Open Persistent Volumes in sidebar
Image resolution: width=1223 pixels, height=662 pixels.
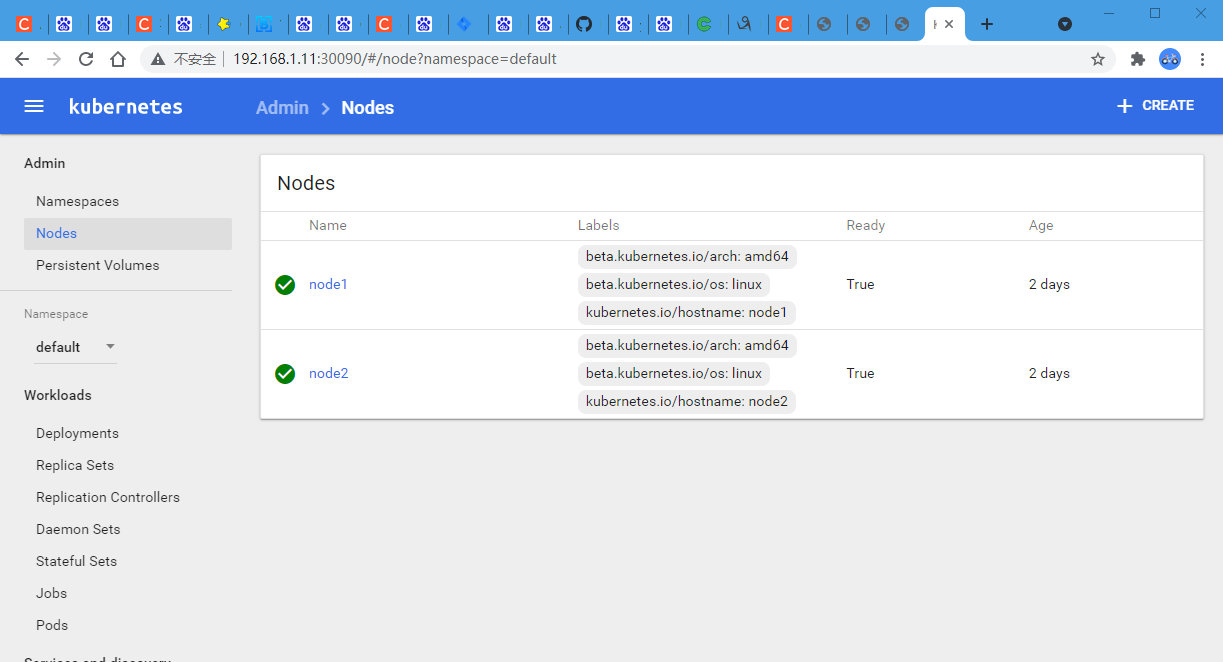pos(97,265)
